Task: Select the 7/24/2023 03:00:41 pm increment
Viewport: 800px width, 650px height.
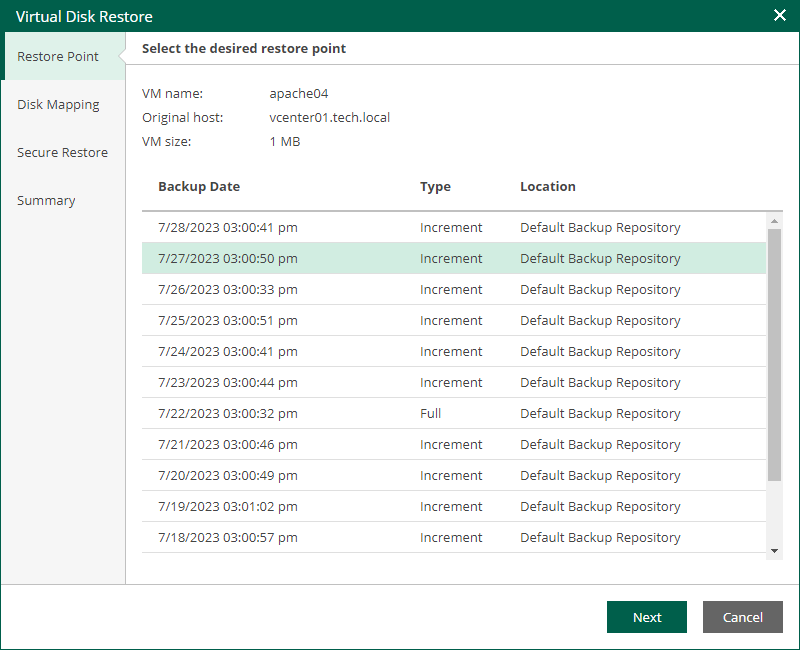Action: [228, 352]
